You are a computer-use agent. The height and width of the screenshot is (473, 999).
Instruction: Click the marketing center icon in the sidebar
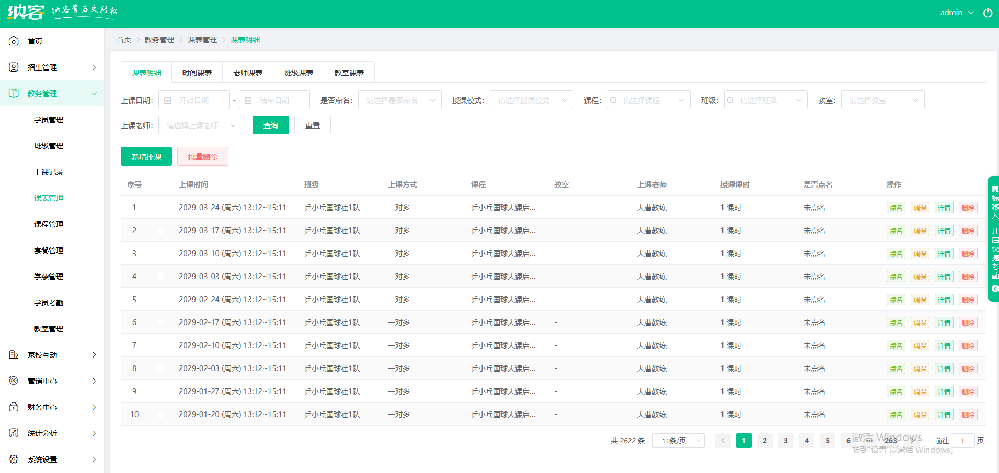(x=13, y=381)
